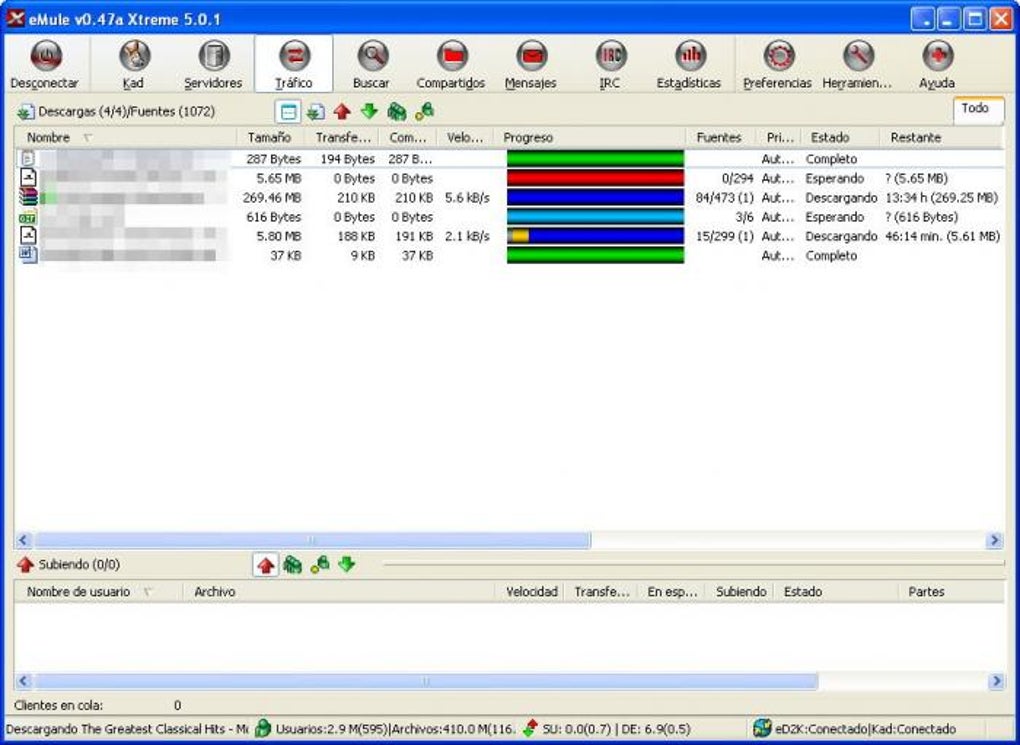This screenshot has width=1020, height=745.
Task: Sort by Fuentes column header
Action: (721, 138)
